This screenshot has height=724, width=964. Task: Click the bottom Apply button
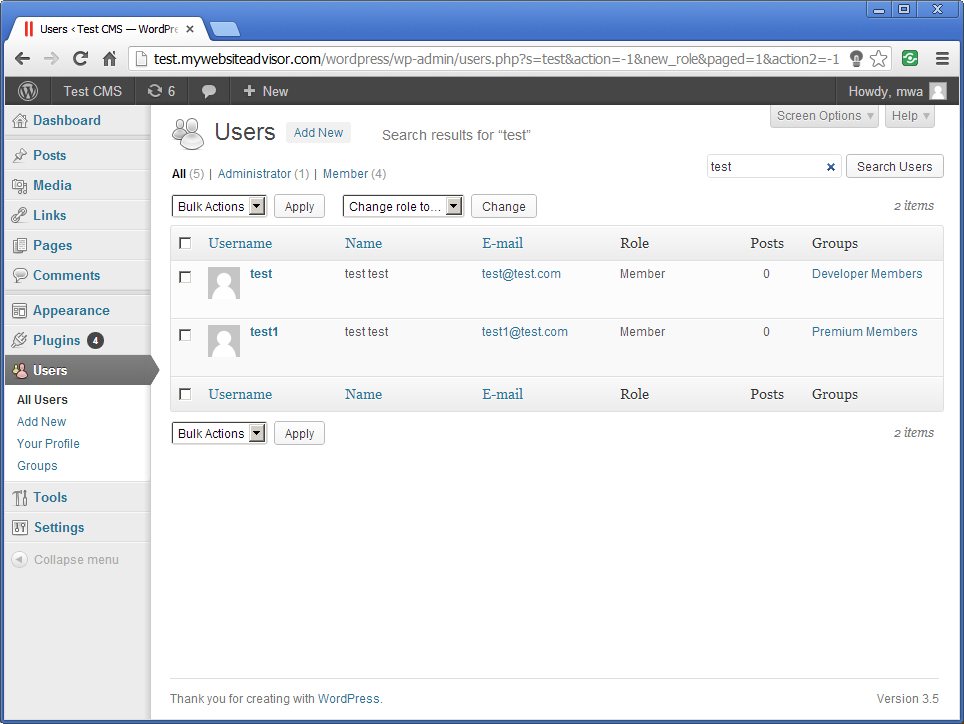[299, 433]
